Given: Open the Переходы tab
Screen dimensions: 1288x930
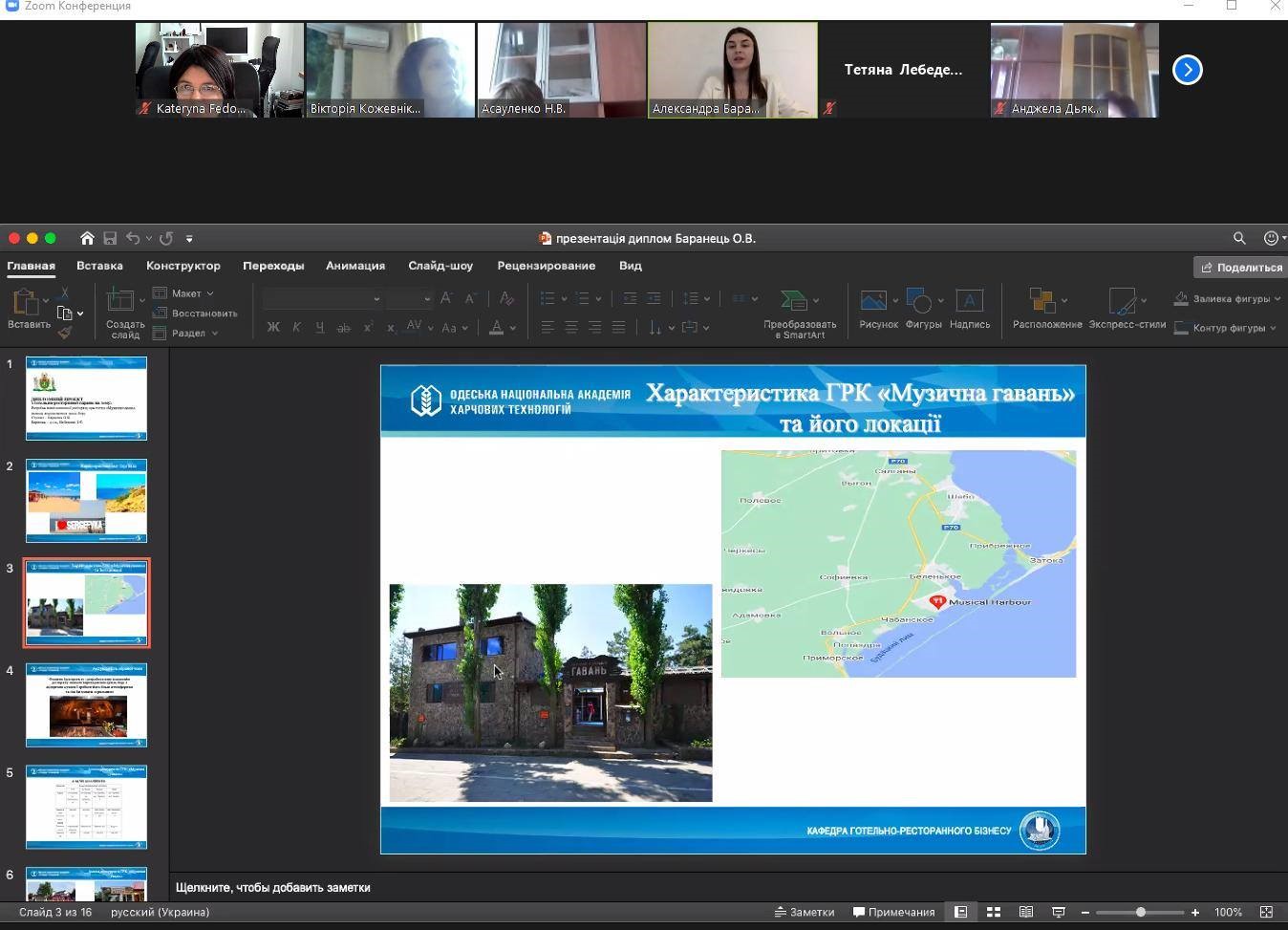Looking at the screenshot, I should [x=273, y=266].
